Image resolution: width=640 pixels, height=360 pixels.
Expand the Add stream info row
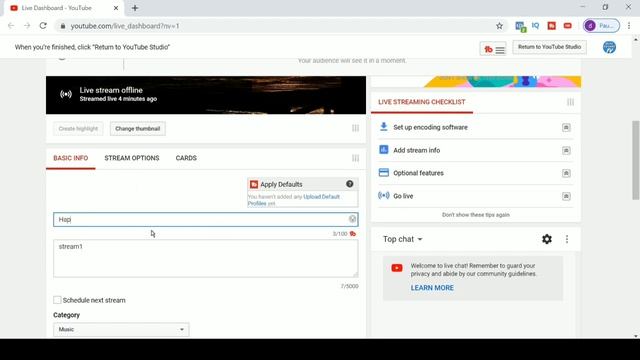coord(566,151)
